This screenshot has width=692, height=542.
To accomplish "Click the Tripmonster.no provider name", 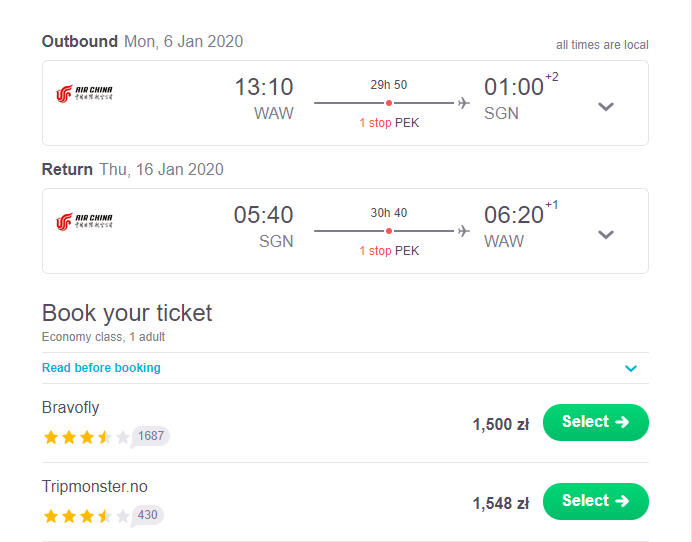I will coord(94,486).
